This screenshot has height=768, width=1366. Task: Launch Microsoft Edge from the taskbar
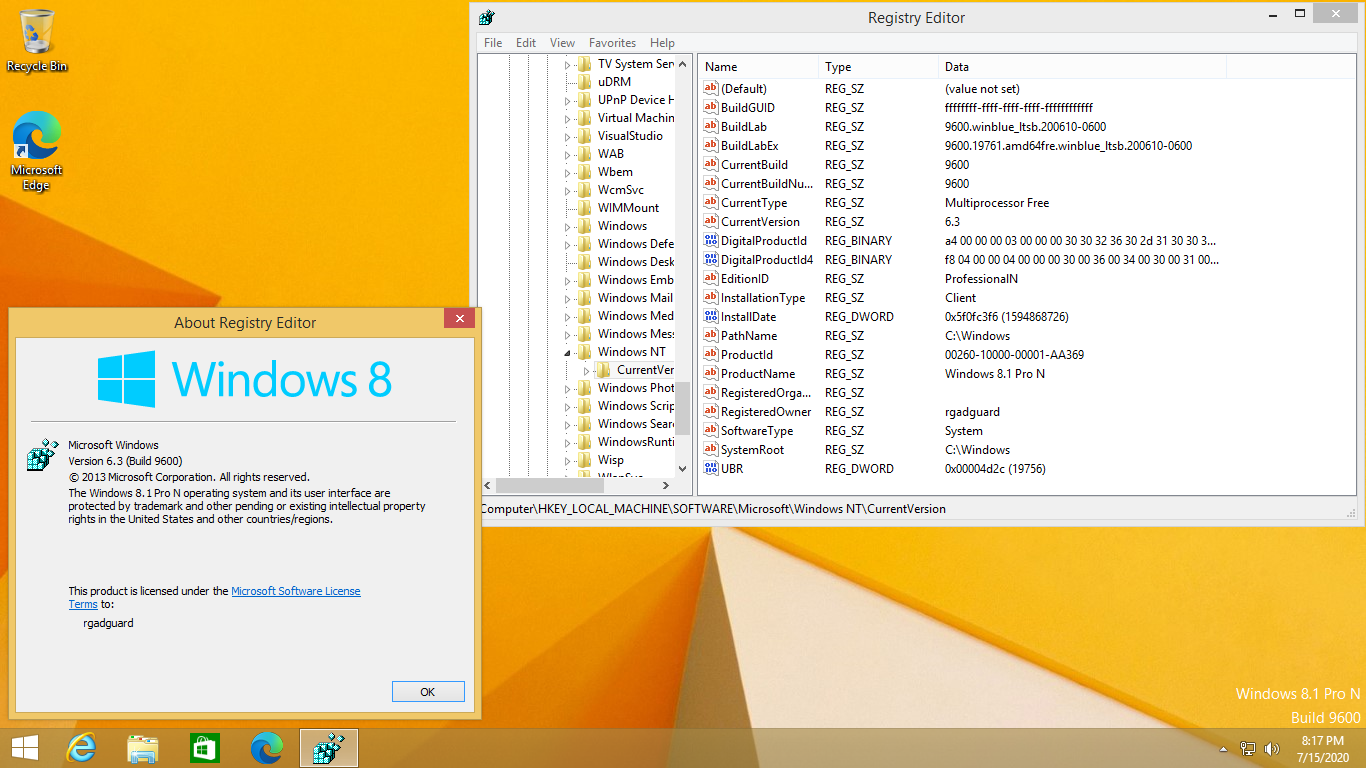(x=267, y=748)
